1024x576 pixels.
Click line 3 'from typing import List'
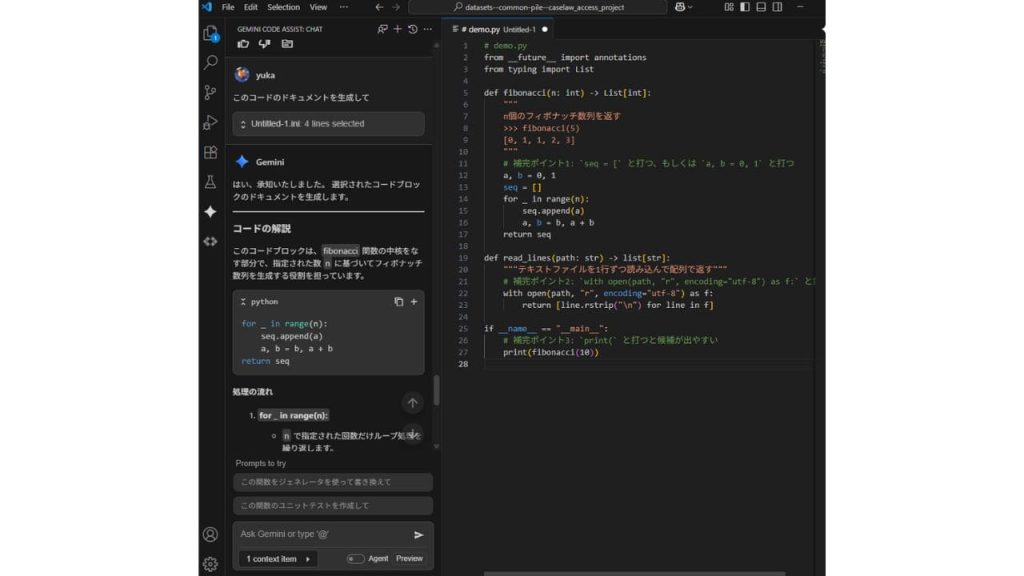pos(539,69)
